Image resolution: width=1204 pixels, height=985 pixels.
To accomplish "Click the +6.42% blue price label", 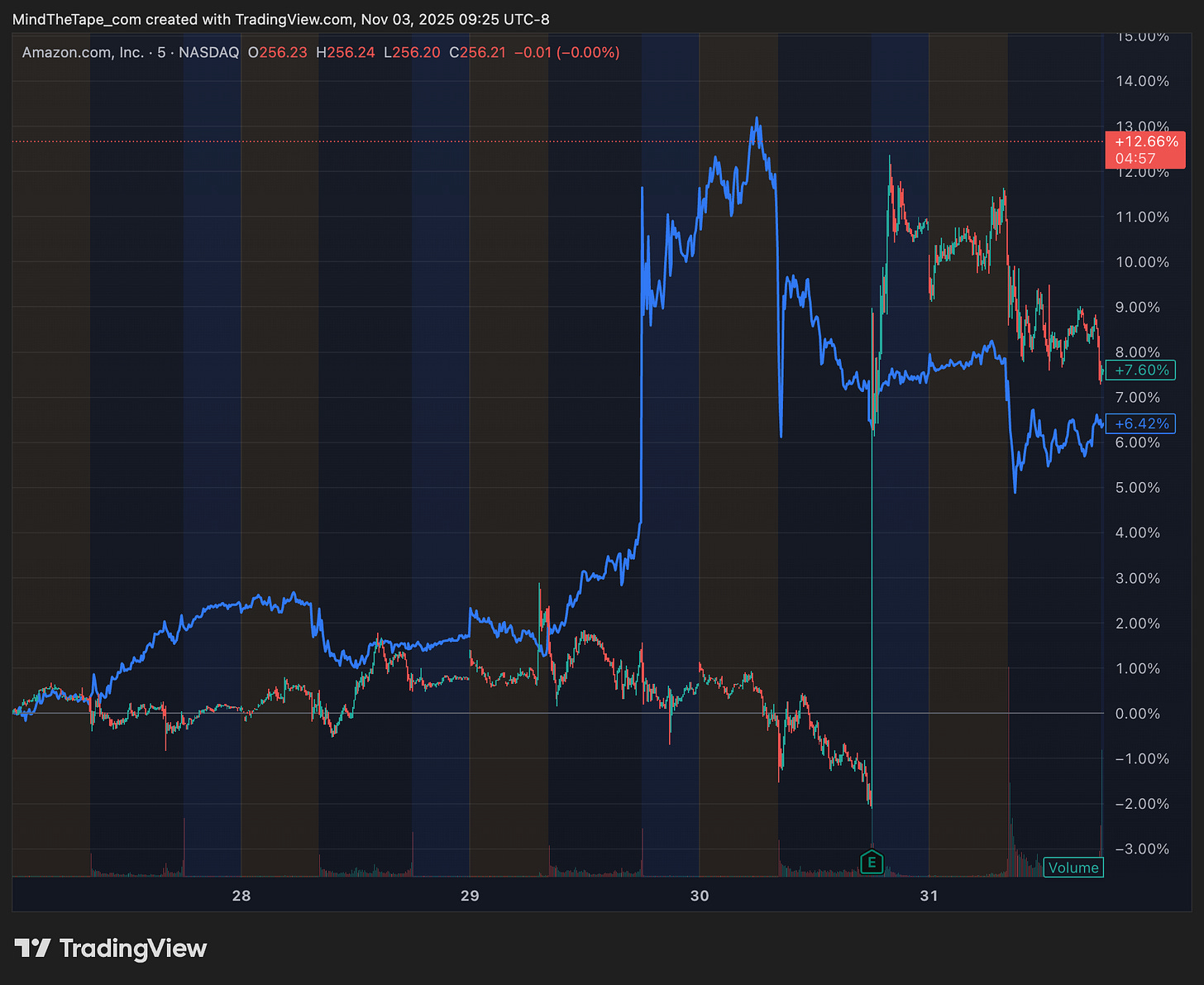I will 1141,423.
